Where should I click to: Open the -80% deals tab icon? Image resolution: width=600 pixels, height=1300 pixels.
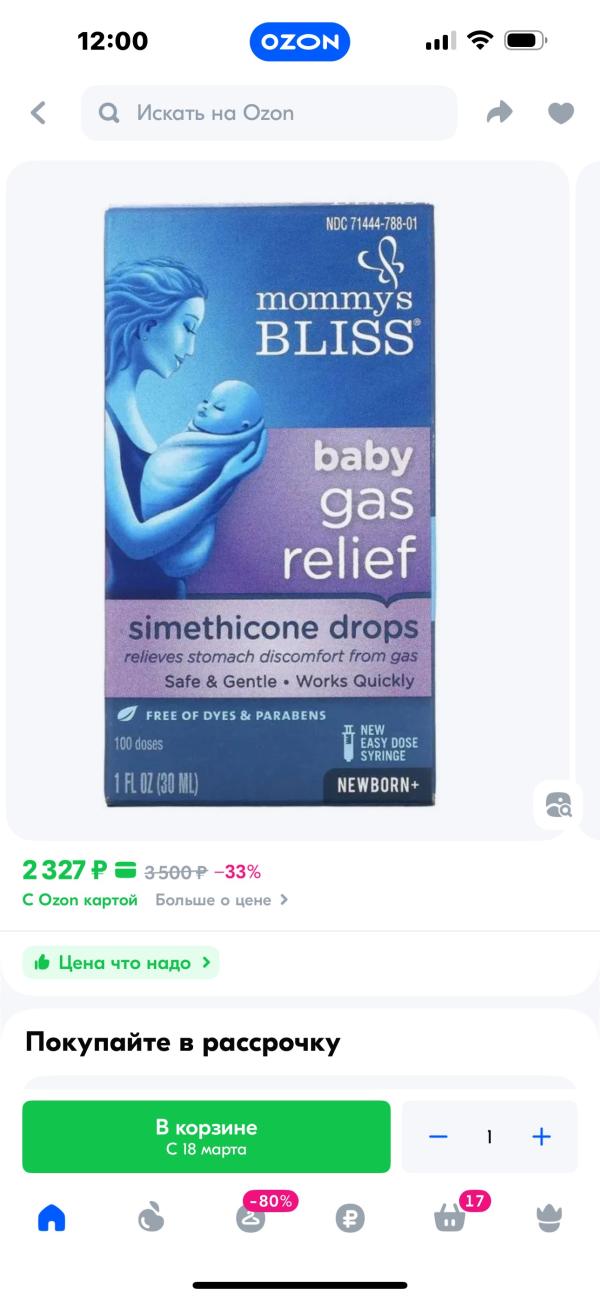(x=251, y=1217)
